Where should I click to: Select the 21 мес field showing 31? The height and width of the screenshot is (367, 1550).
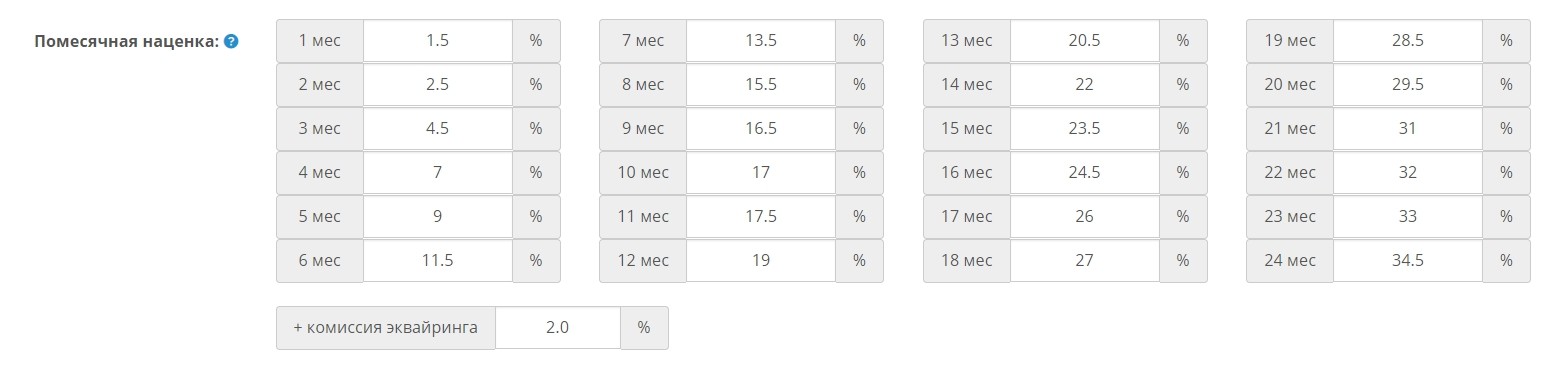1408,129
